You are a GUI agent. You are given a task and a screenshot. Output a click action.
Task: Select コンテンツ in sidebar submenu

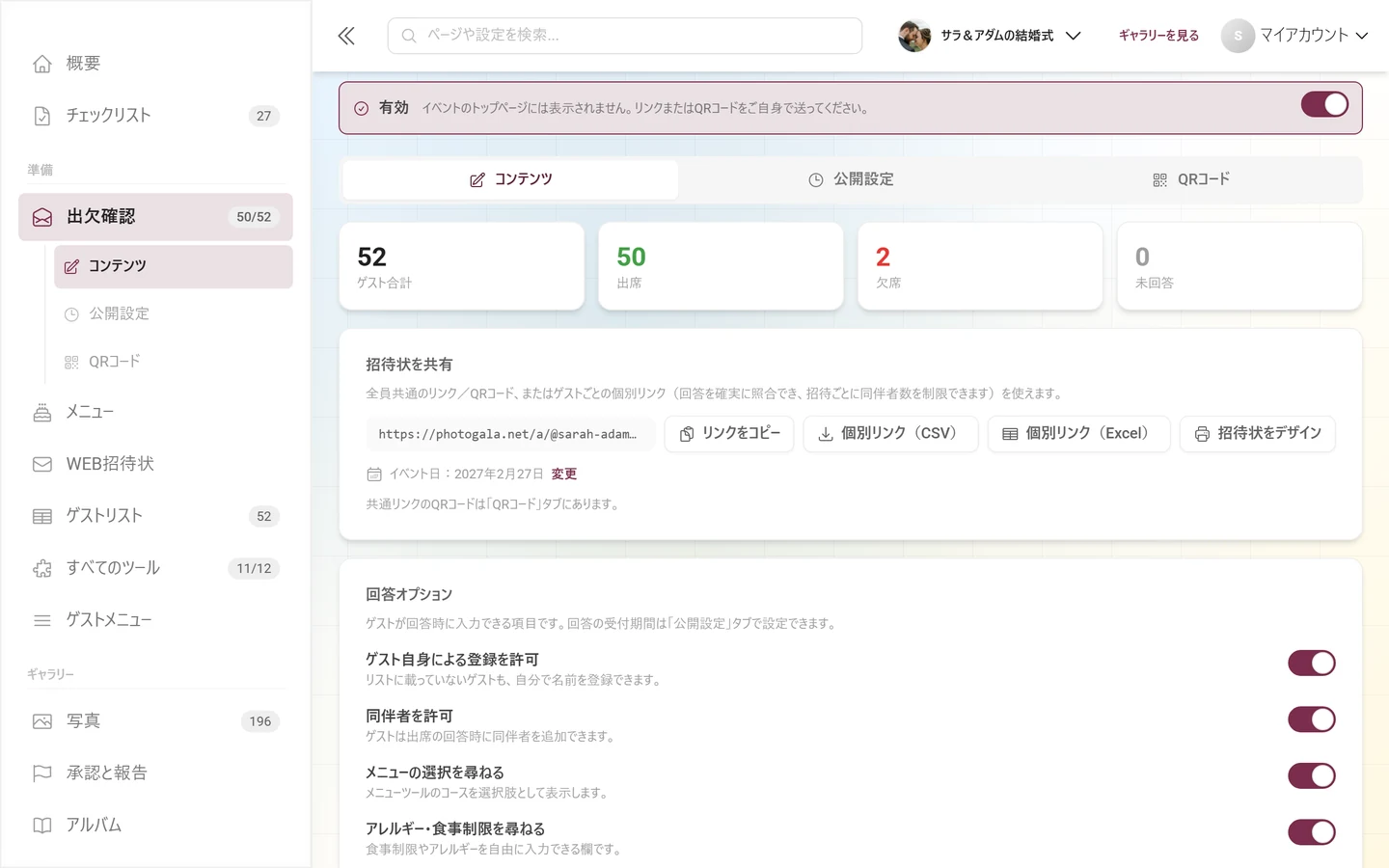pyautogui.click(x=174, y=266)
